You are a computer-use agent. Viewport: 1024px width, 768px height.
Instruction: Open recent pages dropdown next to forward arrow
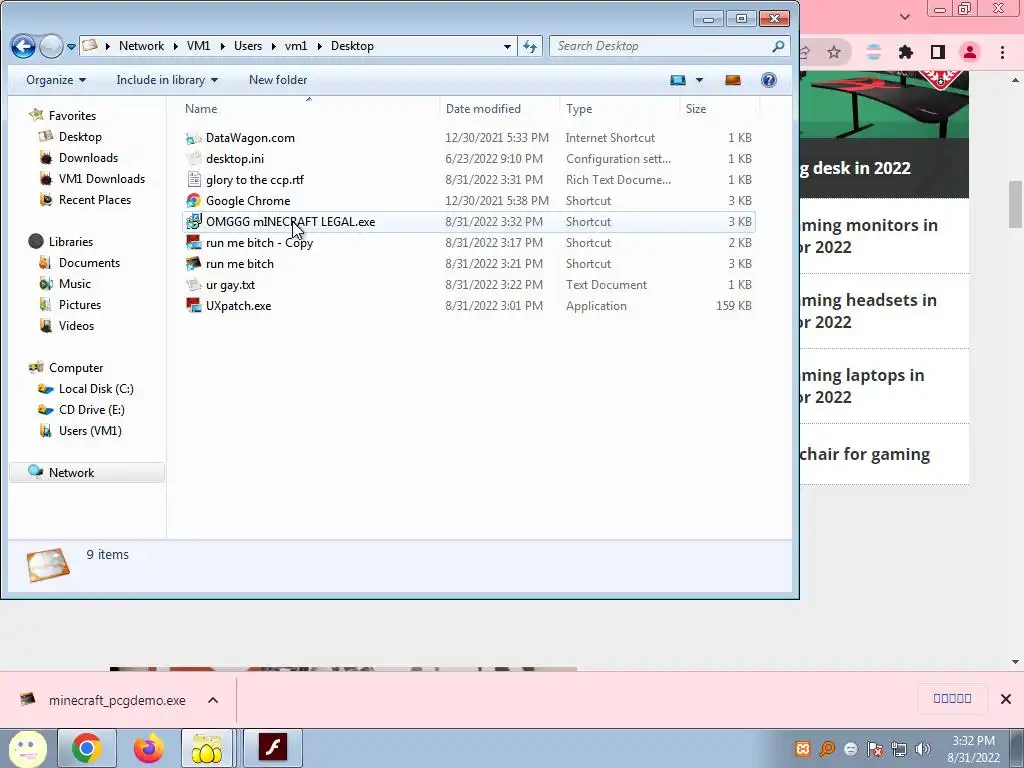[72, 46]
